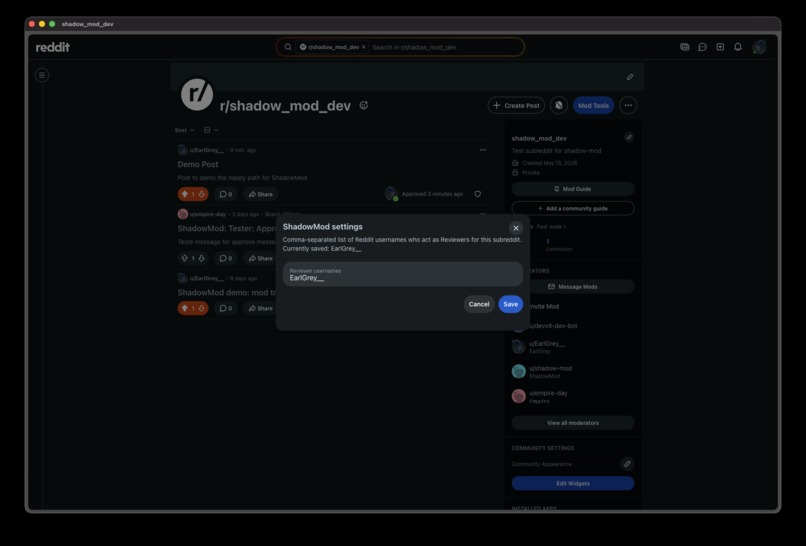This screenshot has width=806, height=546.
Task: Open the create post plus icon in header
Action: click(x=720, y=47)
